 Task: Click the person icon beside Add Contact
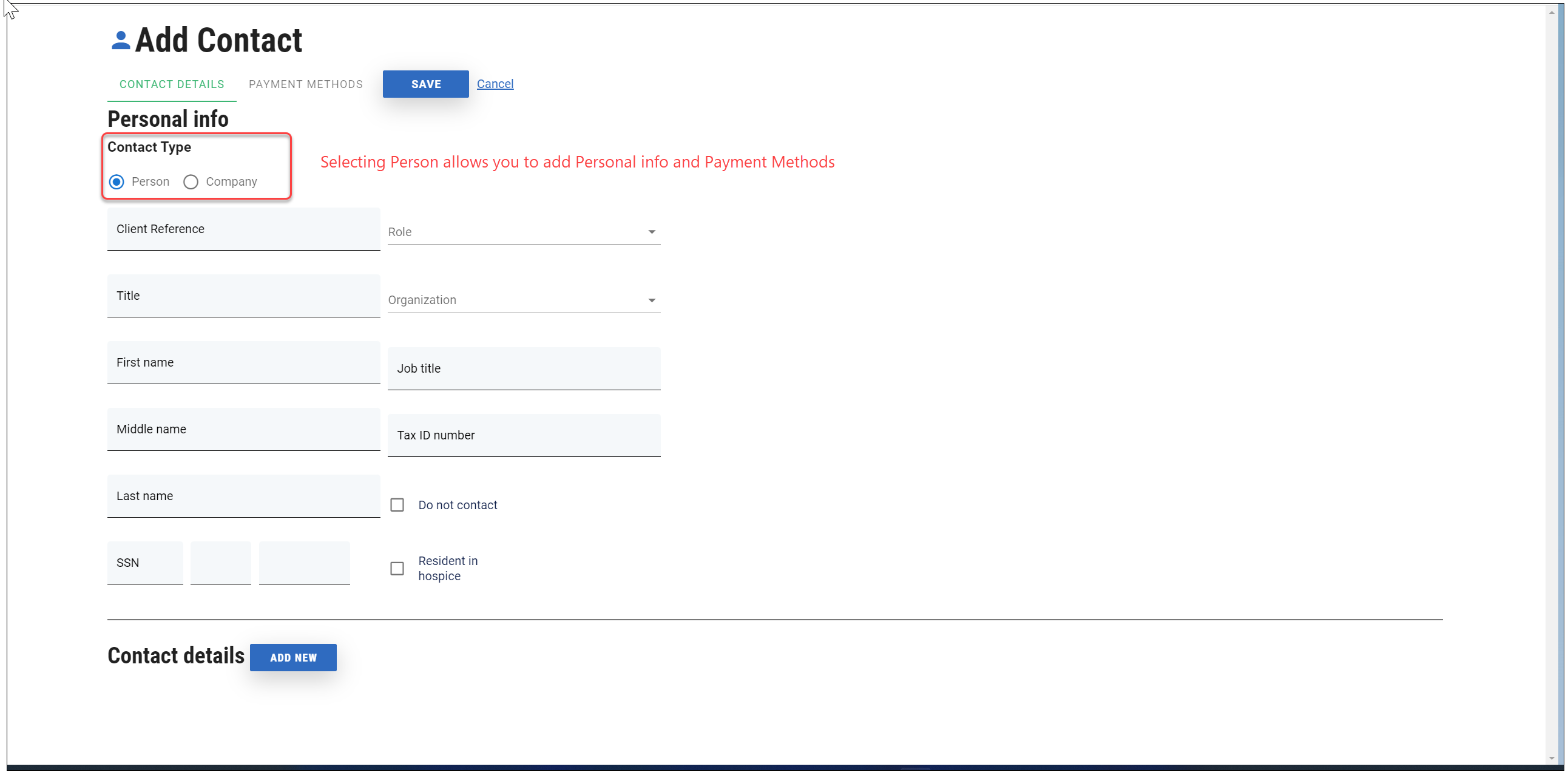coord(121,41)
